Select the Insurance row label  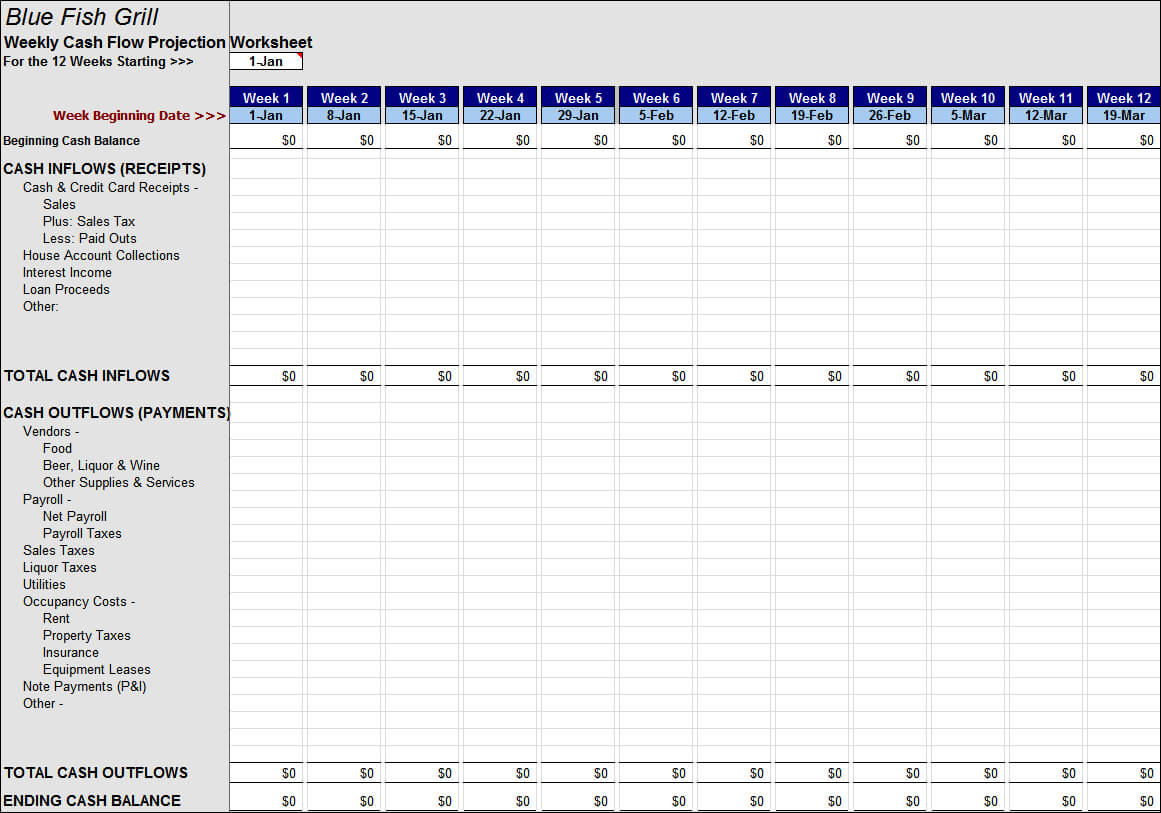tap(70, 652)
